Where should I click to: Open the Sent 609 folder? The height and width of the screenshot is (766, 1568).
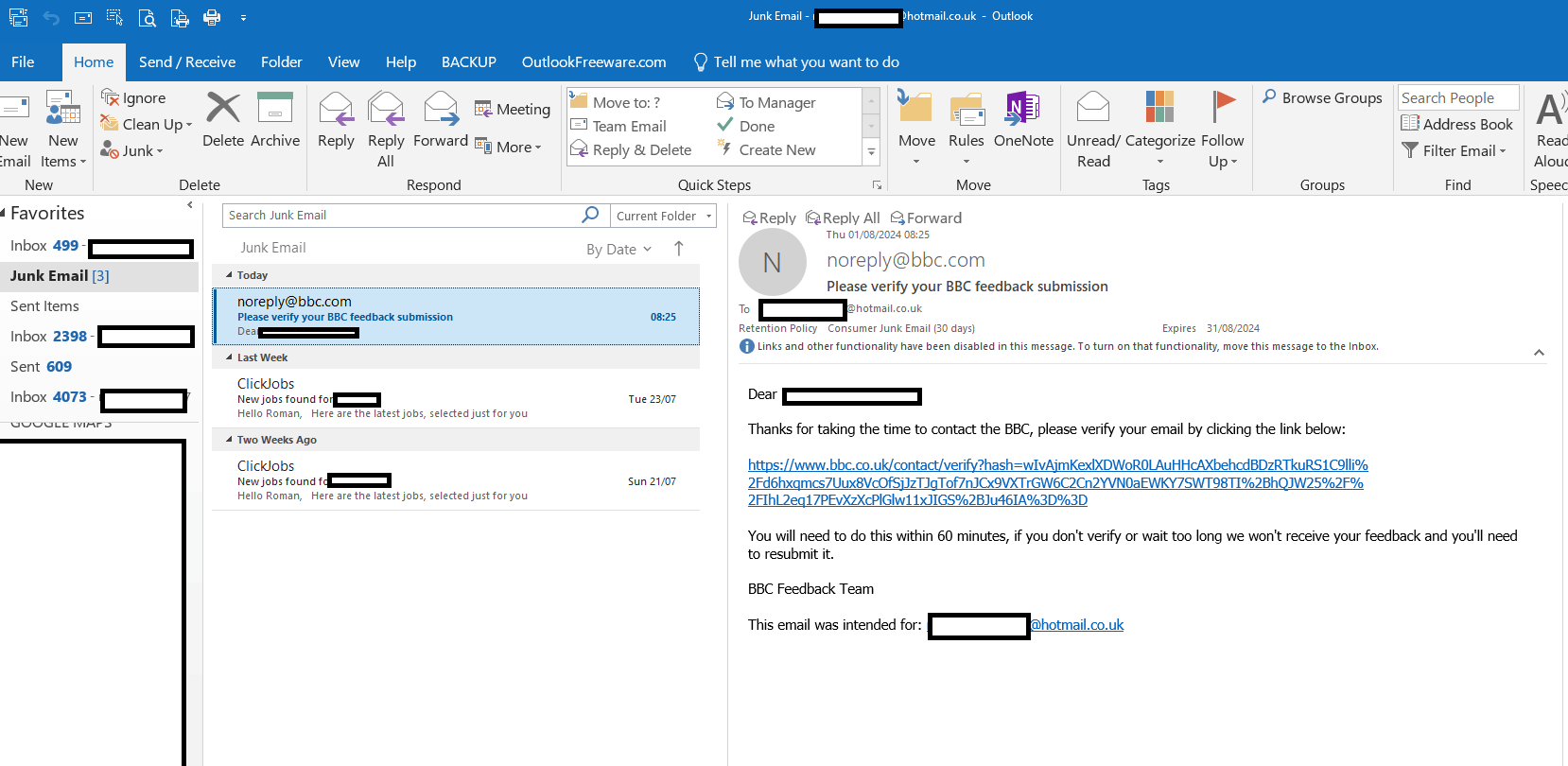[41, 367]
